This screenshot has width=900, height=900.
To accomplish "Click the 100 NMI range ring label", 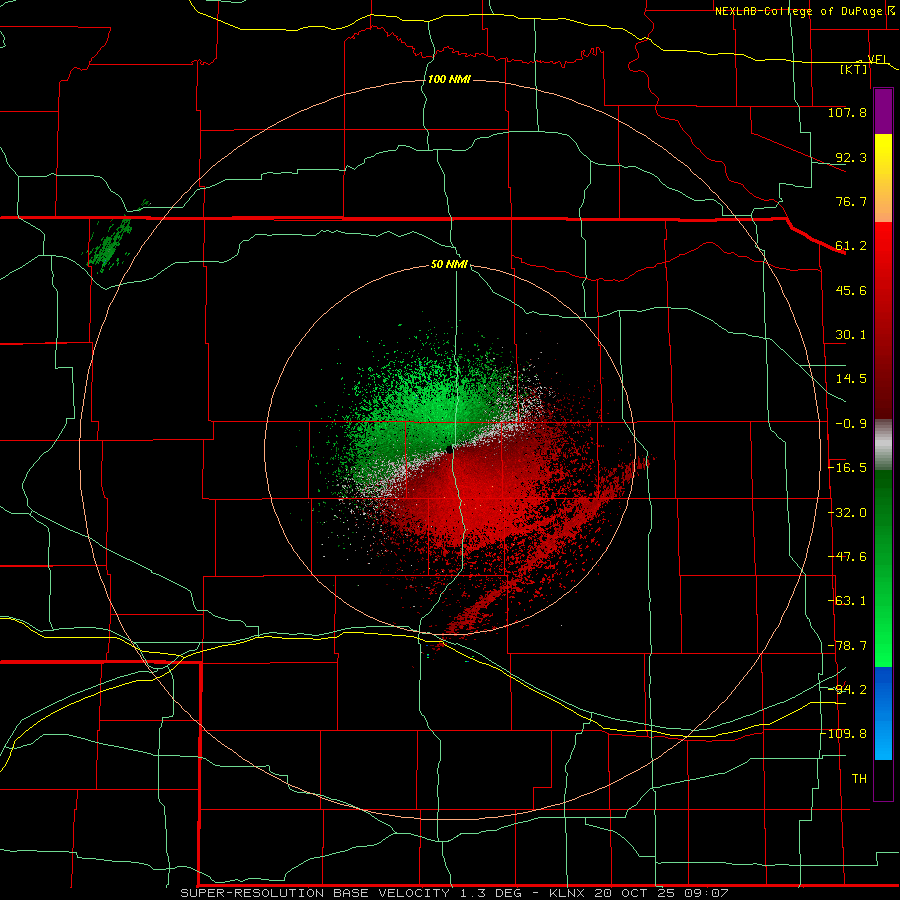I will (449, 79).
